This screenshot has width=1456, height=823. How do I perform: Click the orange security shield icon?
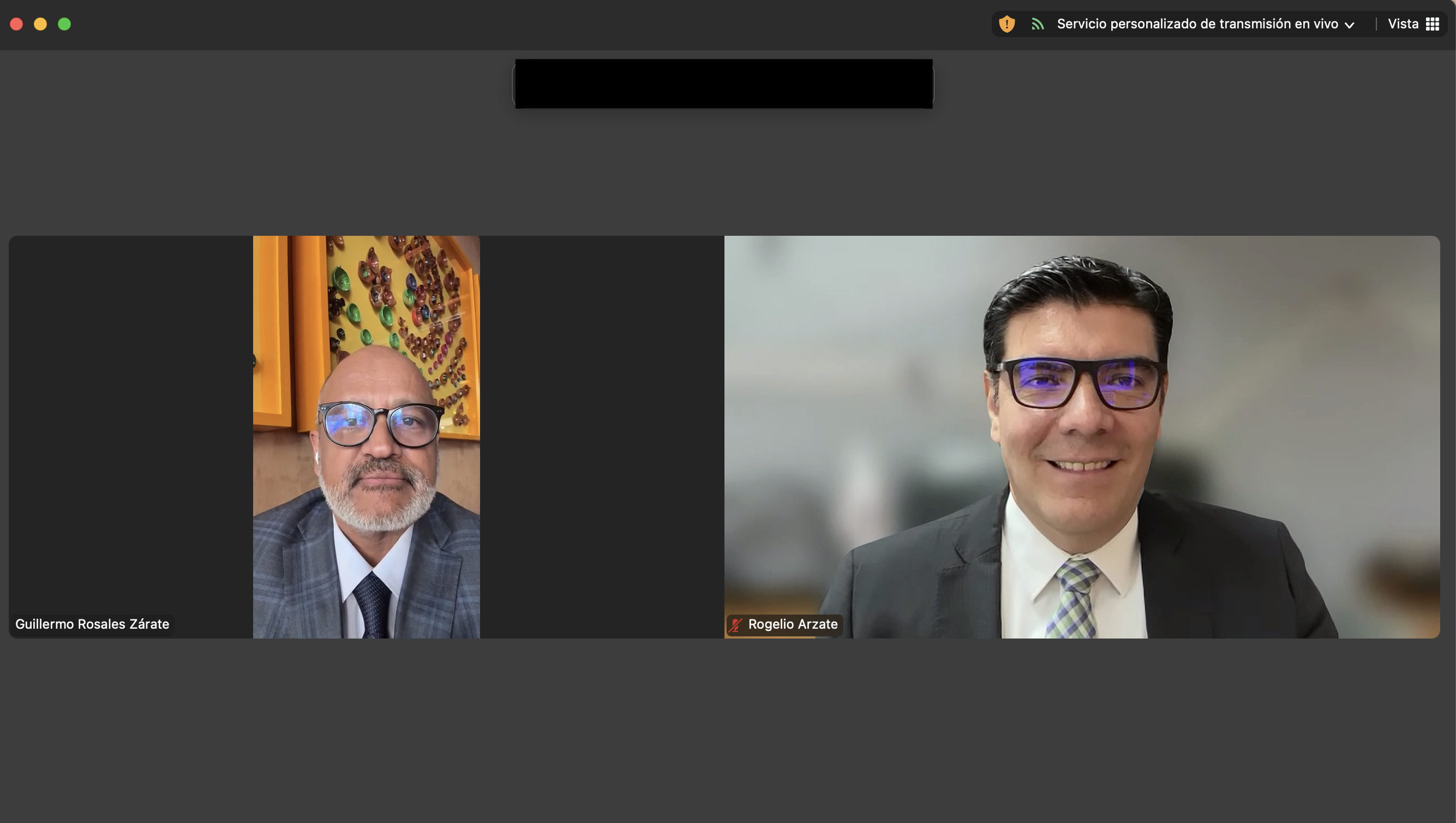point(1006,24)
